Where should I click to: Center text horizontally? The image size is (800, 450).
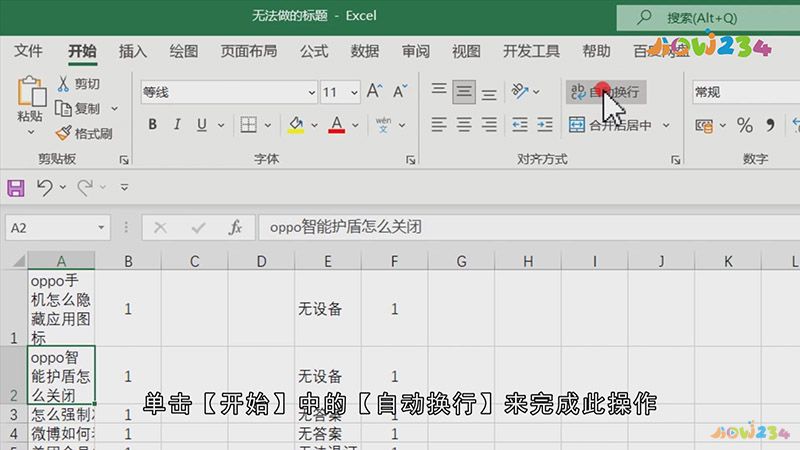(x=464, y=124)
